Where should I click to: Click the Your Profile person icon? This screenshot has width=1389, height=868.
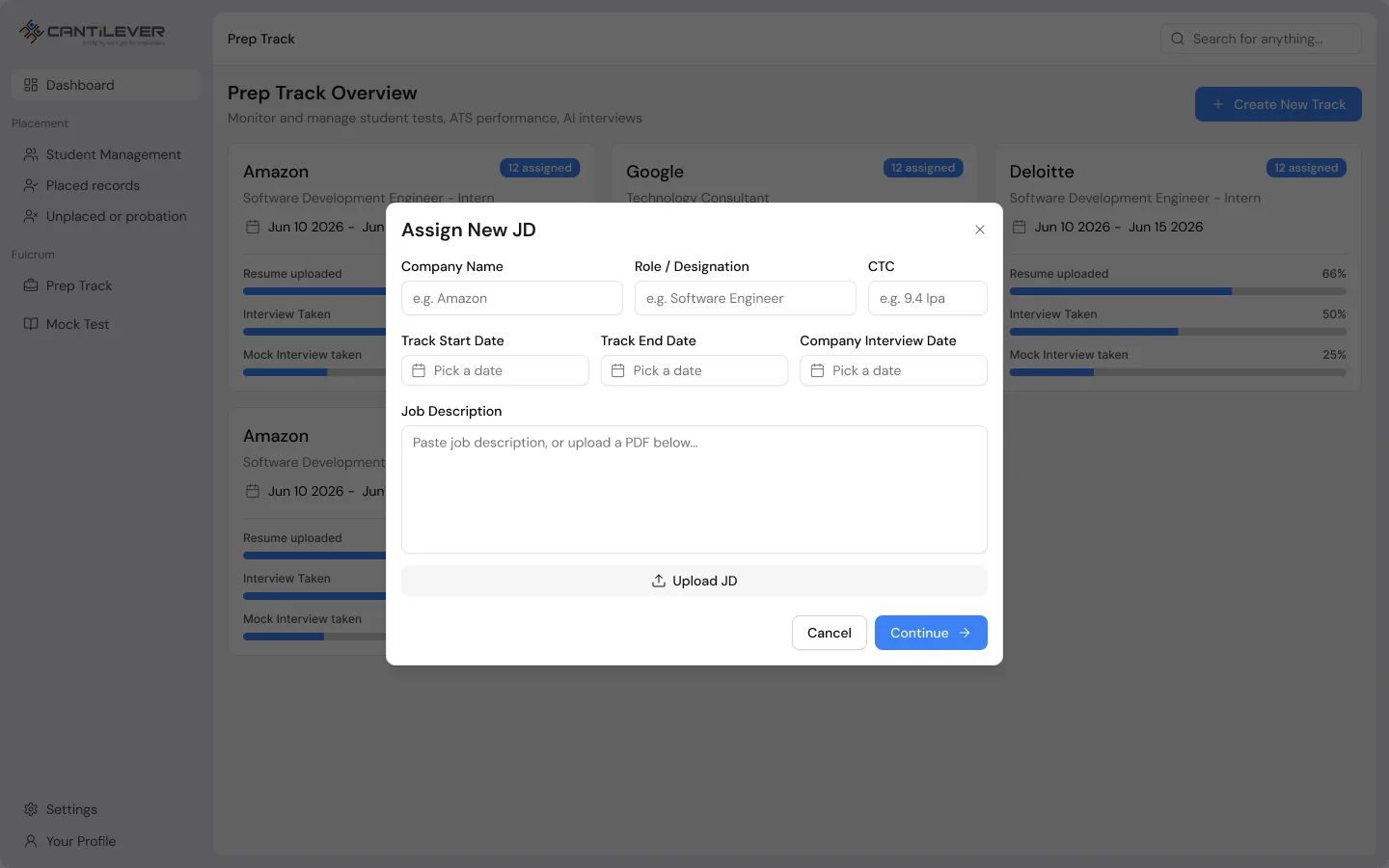[x=31, y=841]
